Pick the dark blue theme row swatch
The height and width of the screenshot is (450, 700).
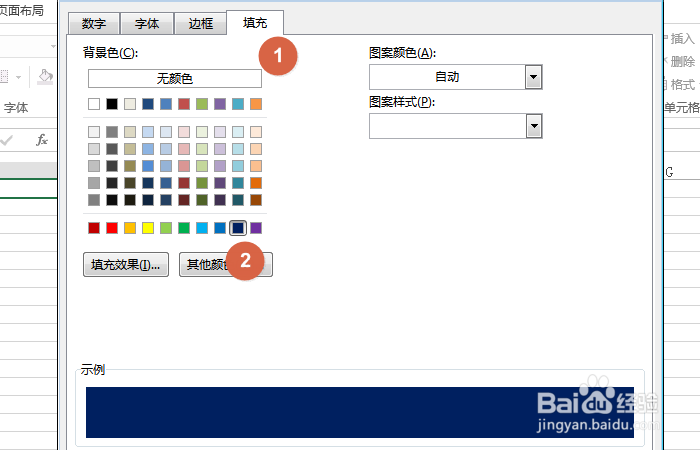pos(148,104)
